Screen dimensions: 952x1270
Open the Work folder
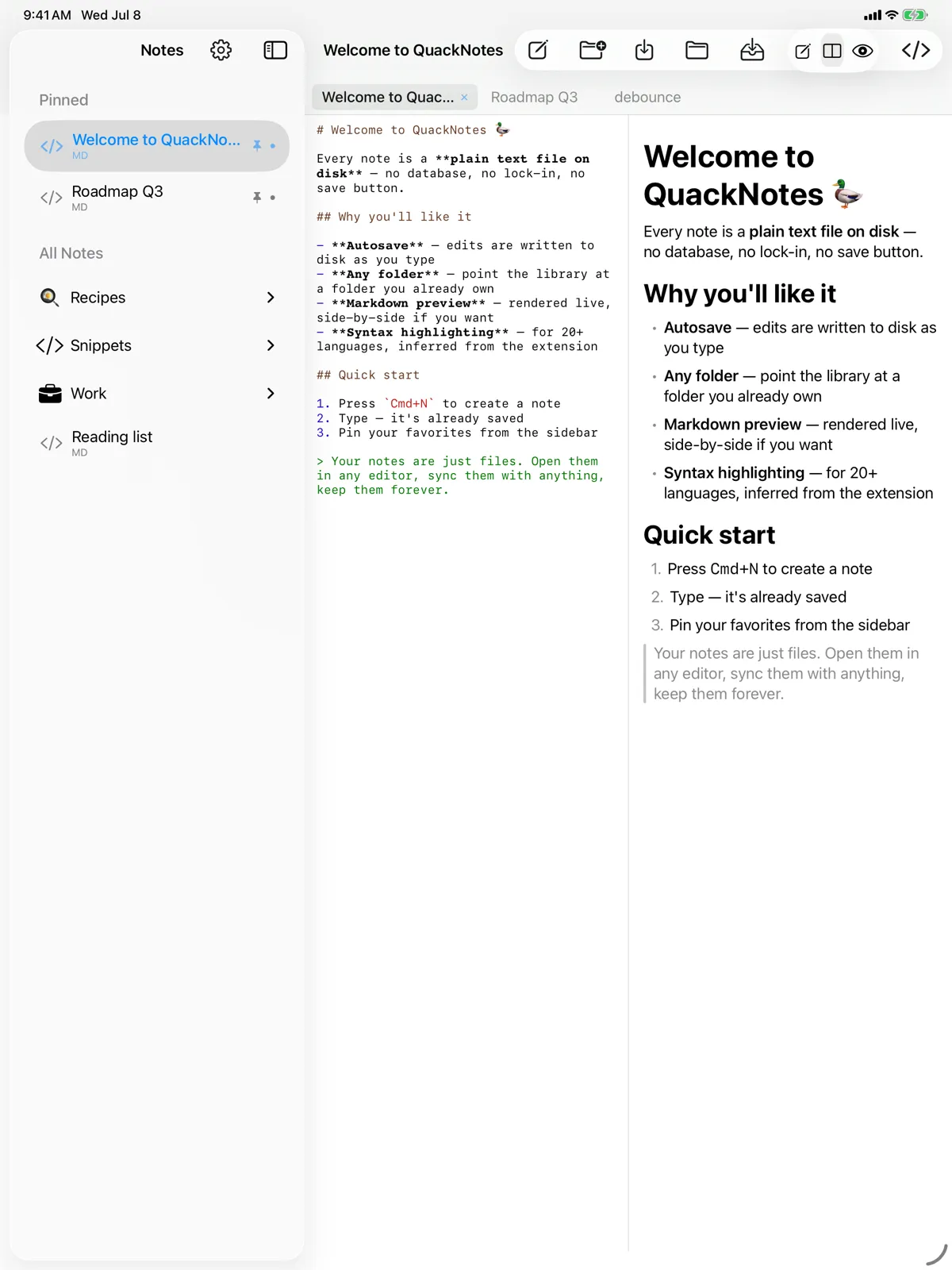[156, 394]
